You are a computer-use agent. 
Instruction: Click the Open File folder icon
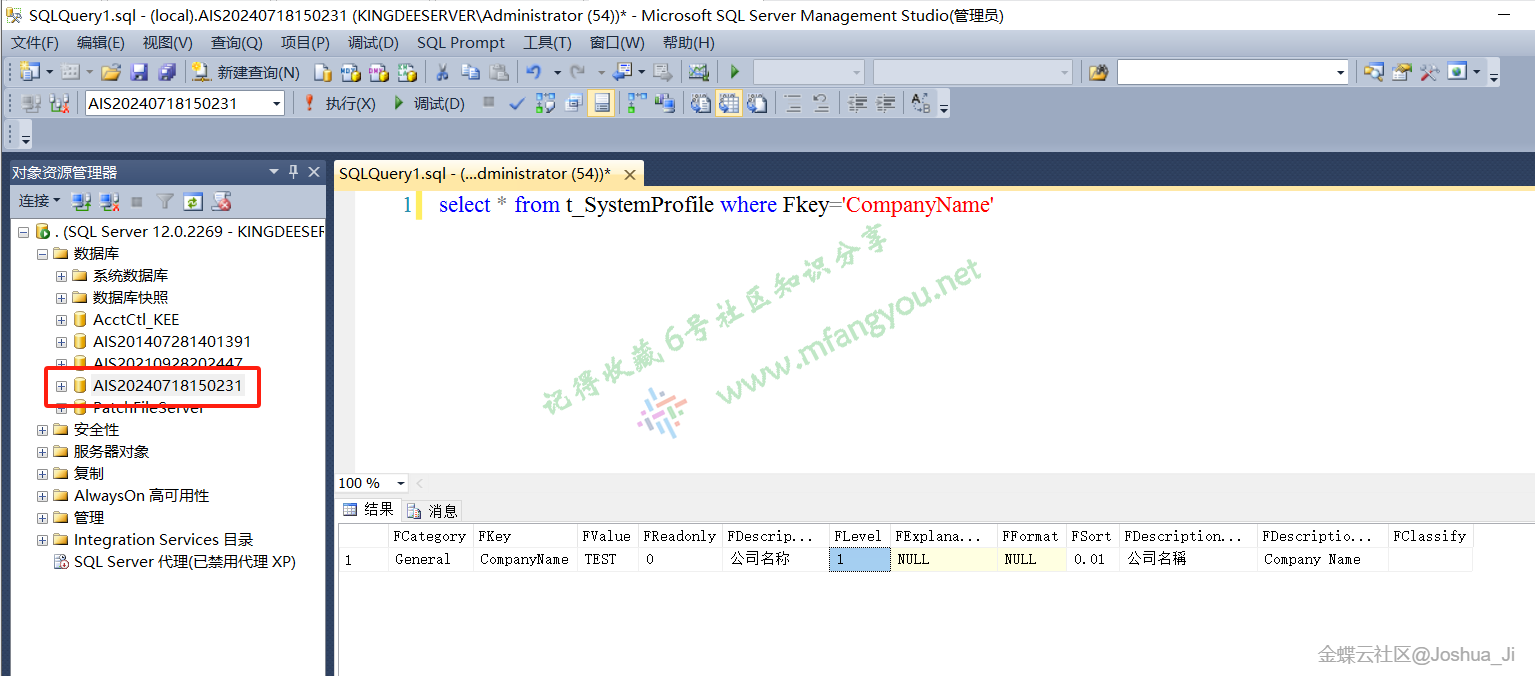(111, 72)
